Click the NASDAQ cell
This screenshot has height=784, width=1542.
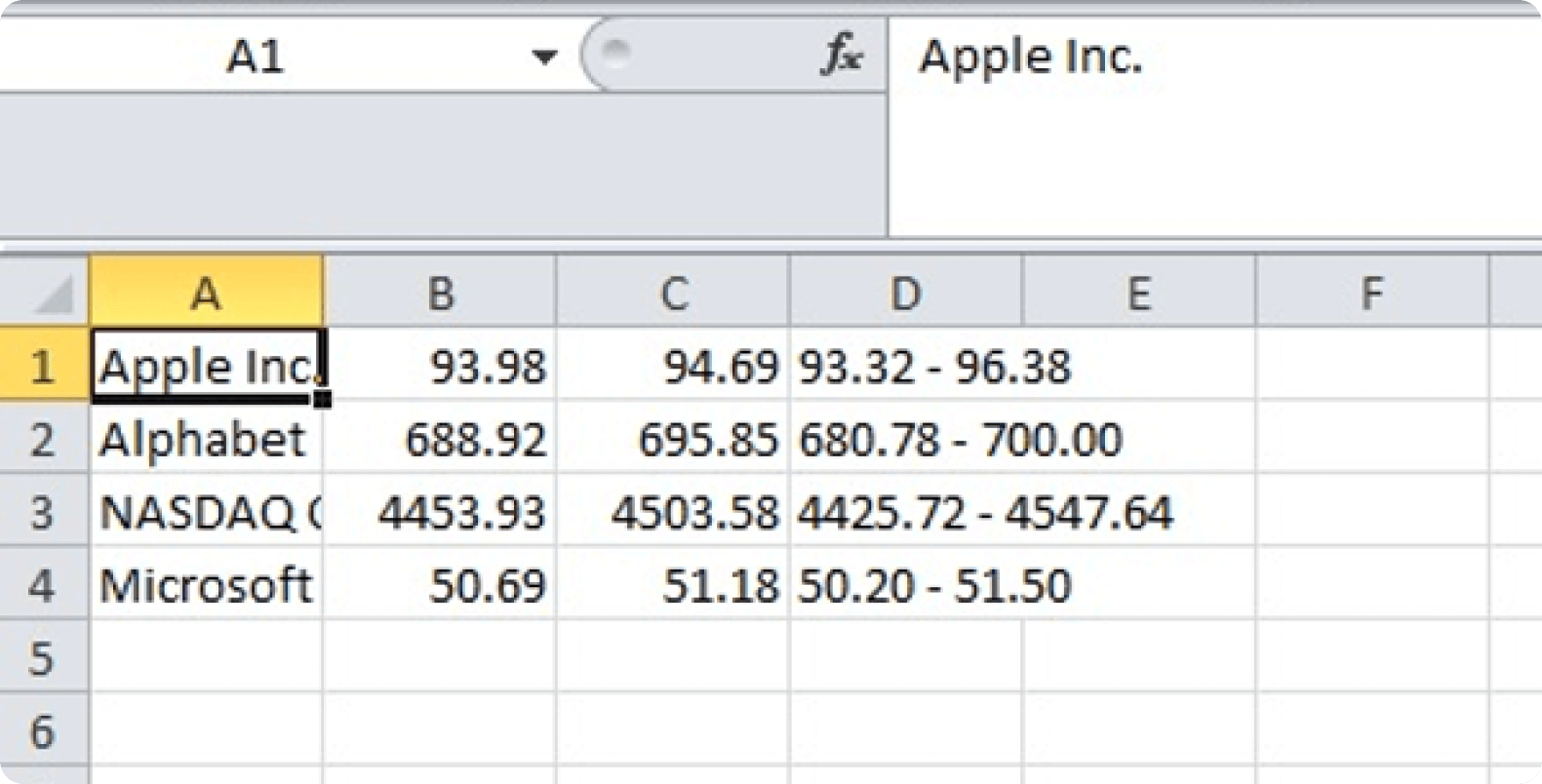(x=206, y=511)
